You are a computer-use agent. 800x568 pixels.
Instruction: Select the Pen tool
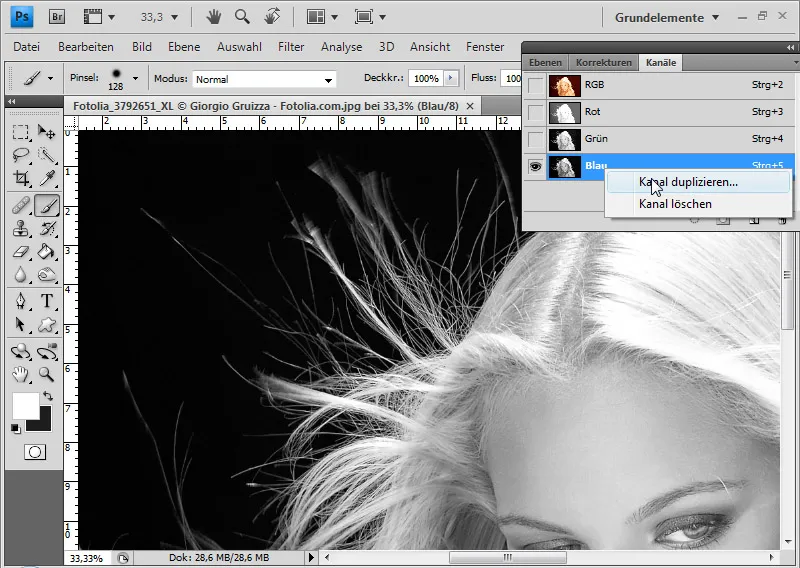[21, 301]
